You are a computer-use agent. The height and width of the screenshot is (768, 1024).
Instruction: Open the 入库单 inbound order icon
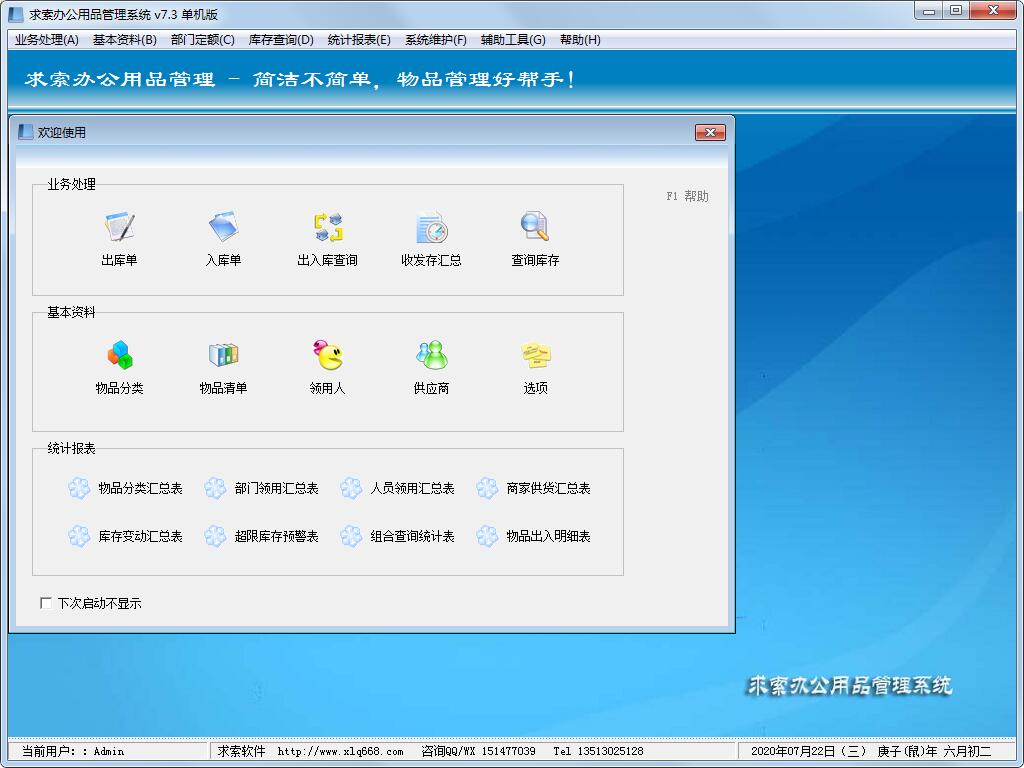223,227
